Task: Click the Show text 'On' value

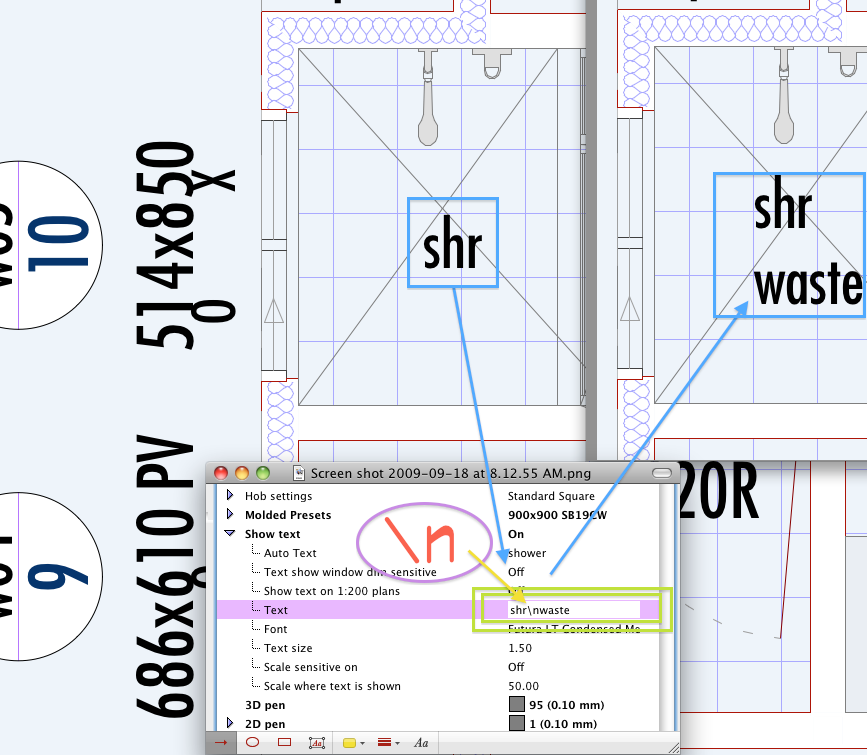Action: point(516,534)
